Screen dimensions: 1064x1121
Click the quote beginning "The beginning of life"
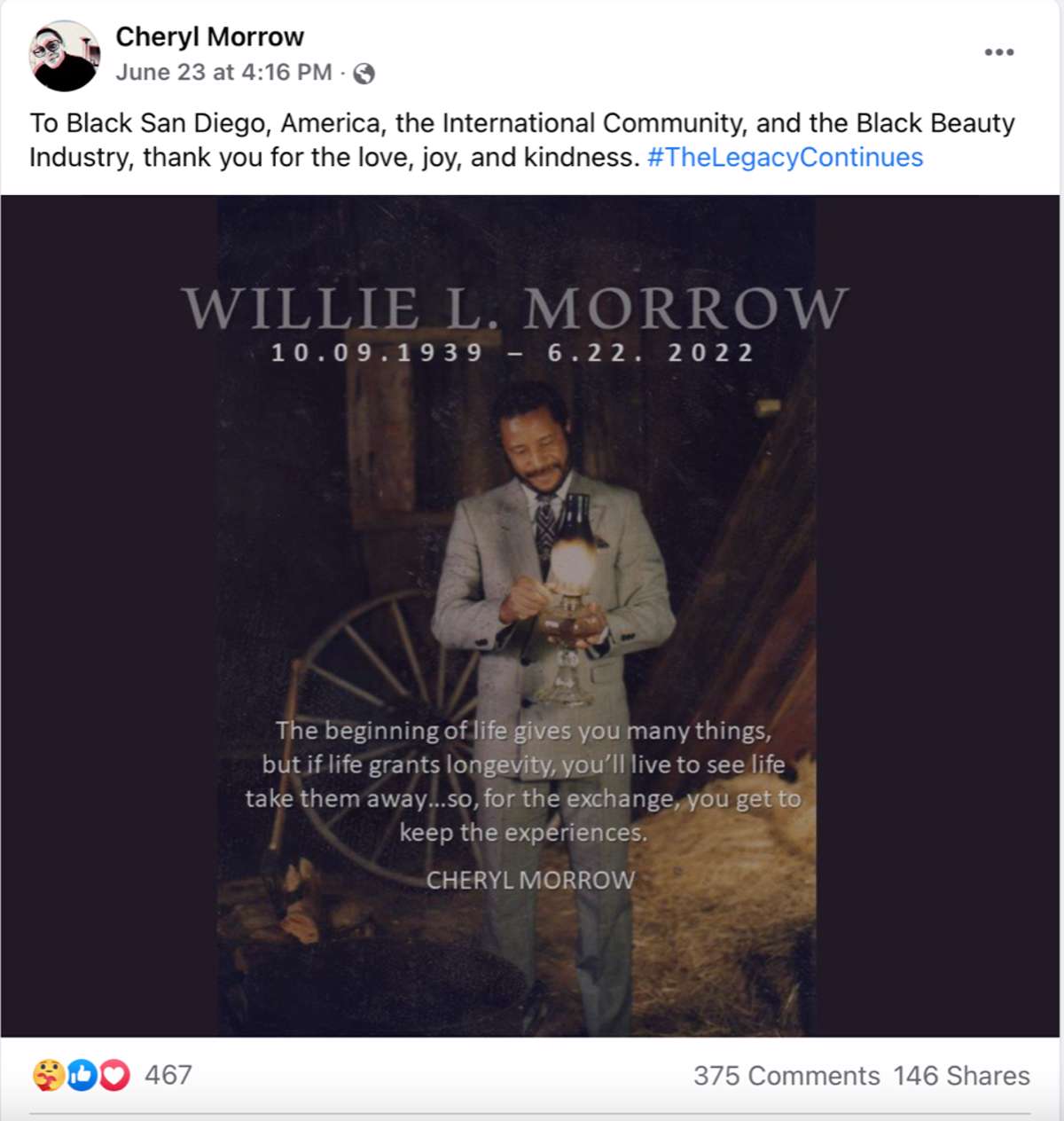point(523,781)
